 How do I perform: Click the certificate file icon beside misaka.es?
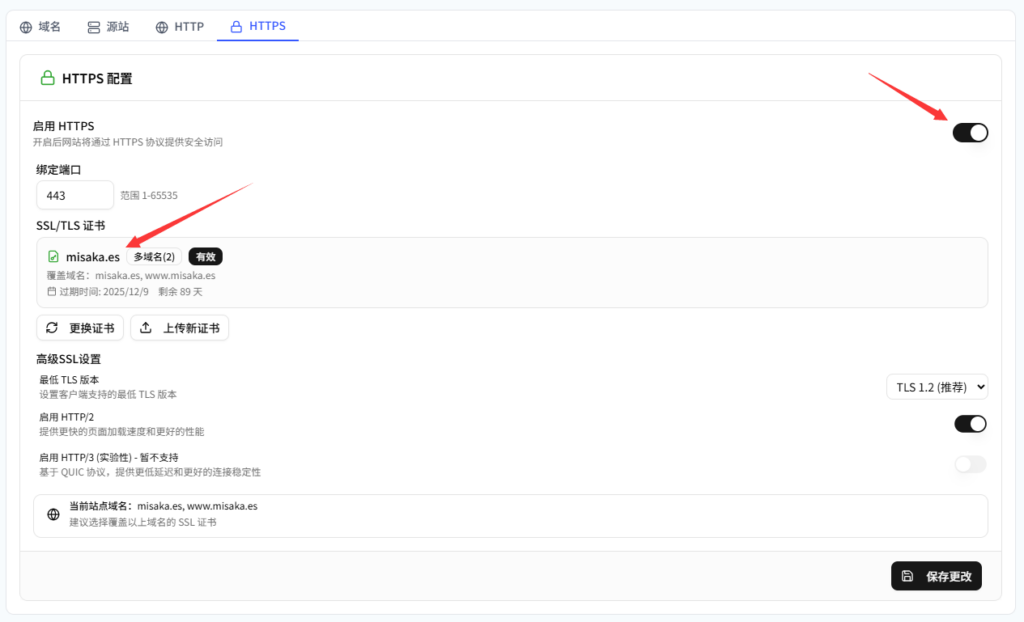[53, 257]
